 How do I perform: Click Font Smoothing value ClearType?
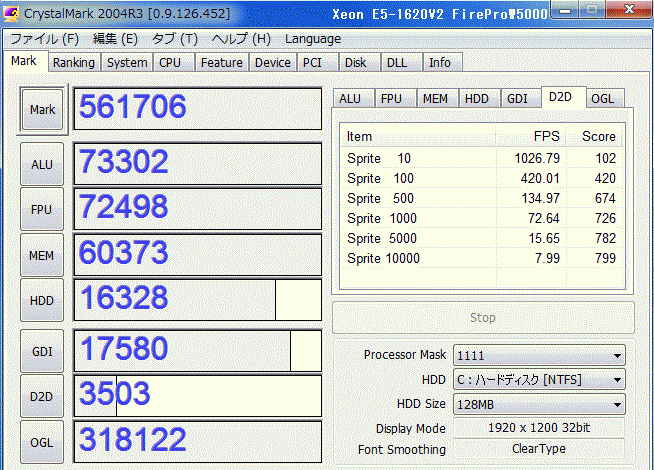pos(539,449)
